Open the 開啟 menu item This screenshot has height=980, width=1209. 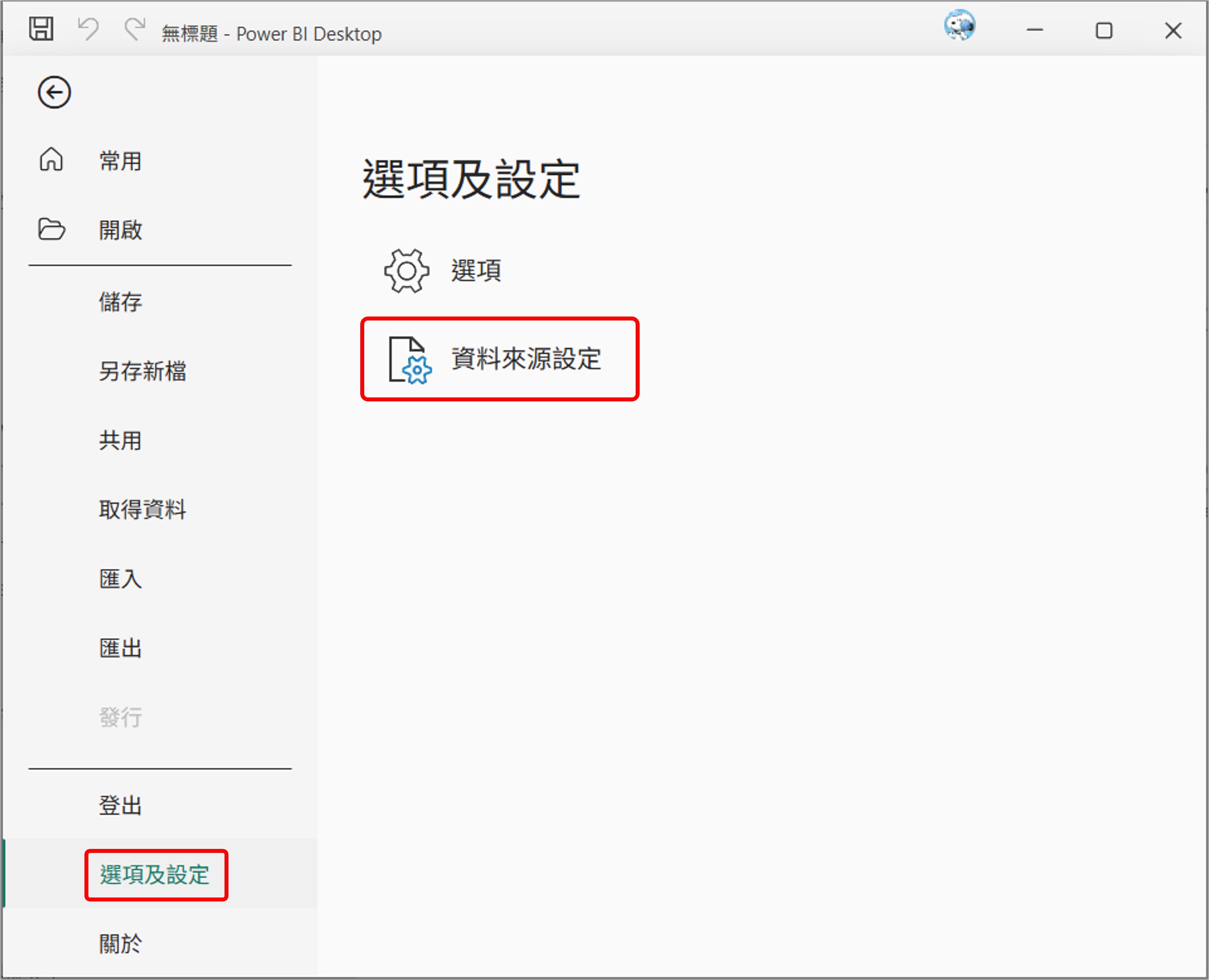120,230
